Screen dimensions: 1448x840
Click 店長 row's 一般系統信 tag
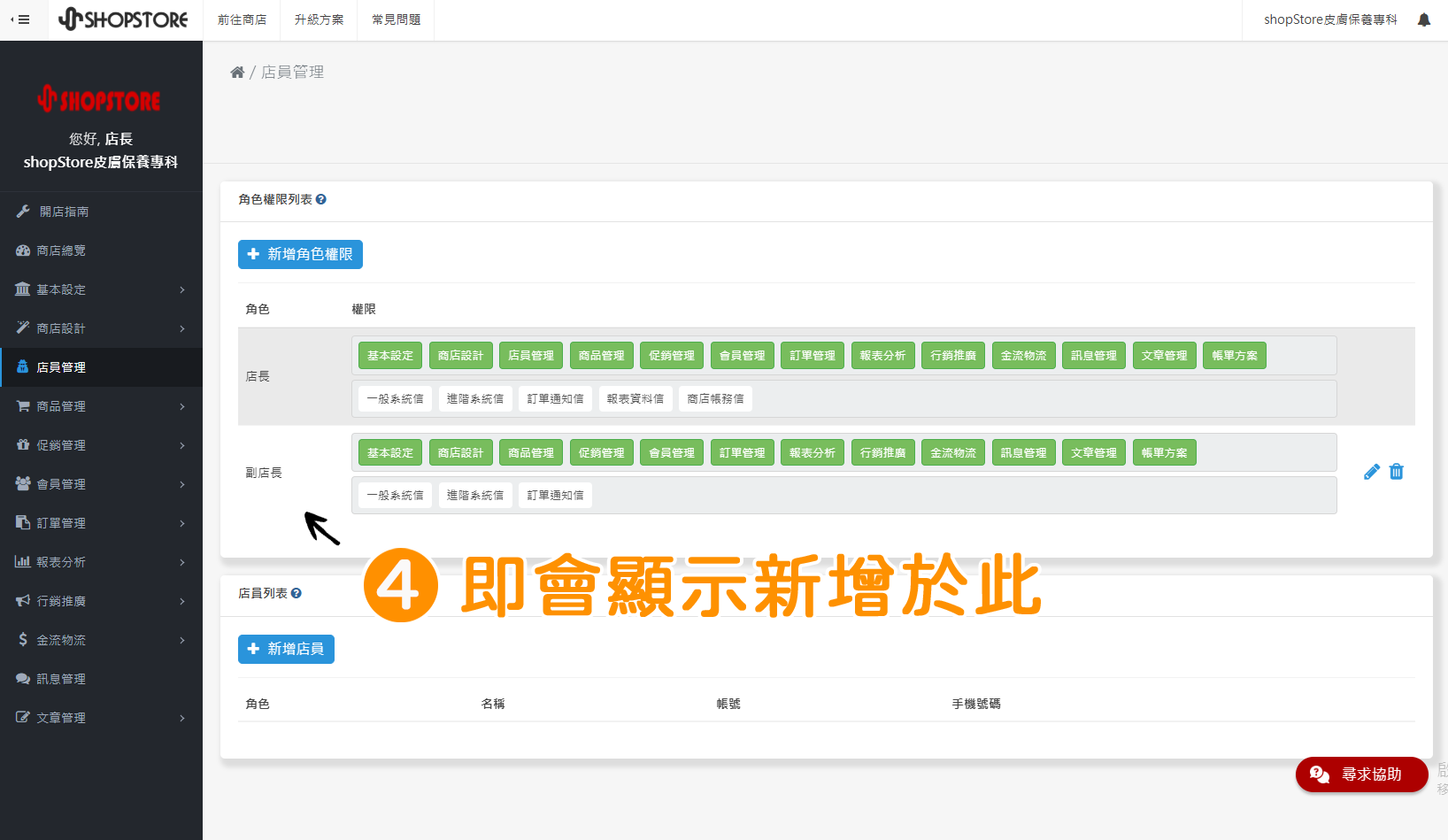point(396,399)
